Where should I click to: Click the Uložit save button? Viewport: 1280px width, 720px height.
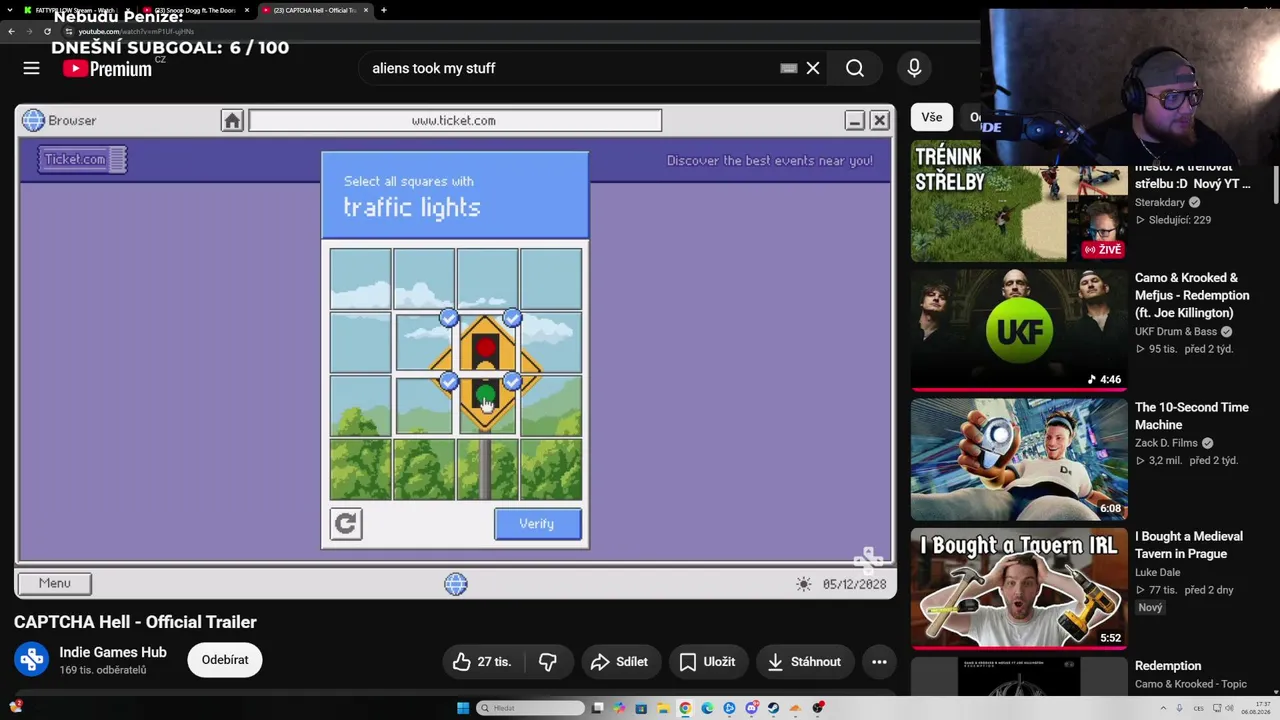click(708, 661)
